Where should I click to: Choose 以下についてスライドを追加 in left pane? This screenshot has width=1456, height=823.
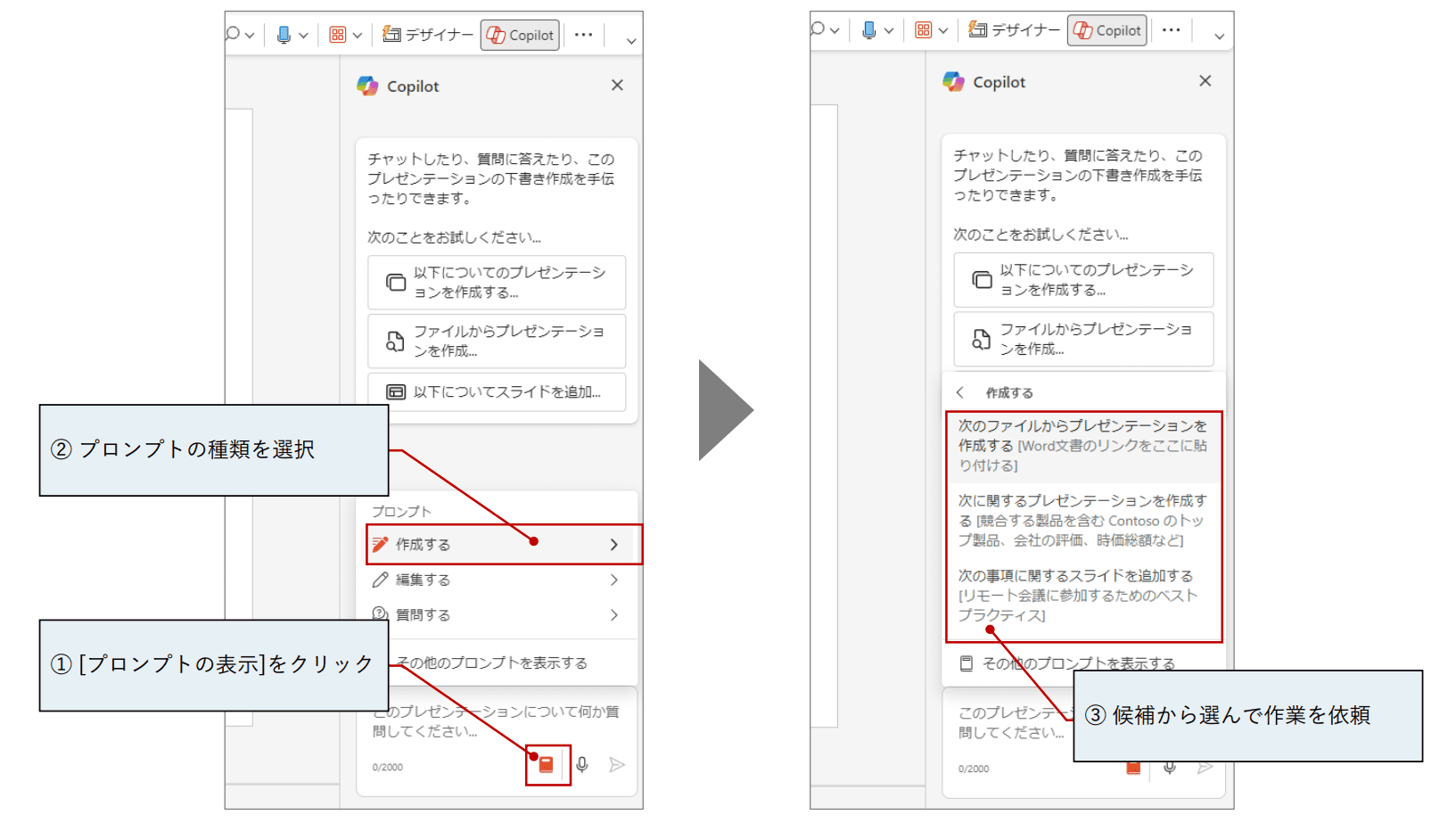tap(497, 391)
